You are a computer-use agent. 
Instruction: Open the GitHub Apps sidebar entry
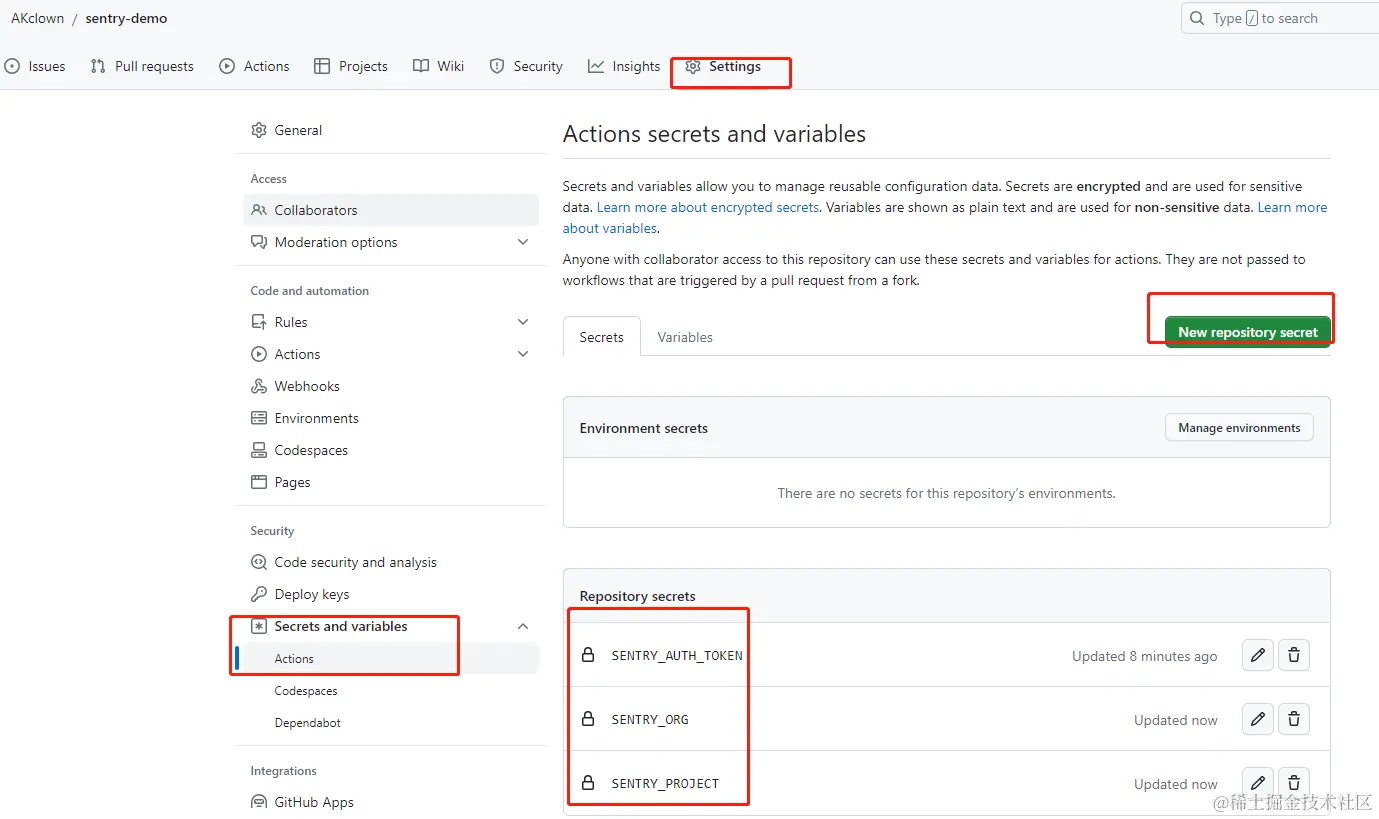(x=313, y=802)
